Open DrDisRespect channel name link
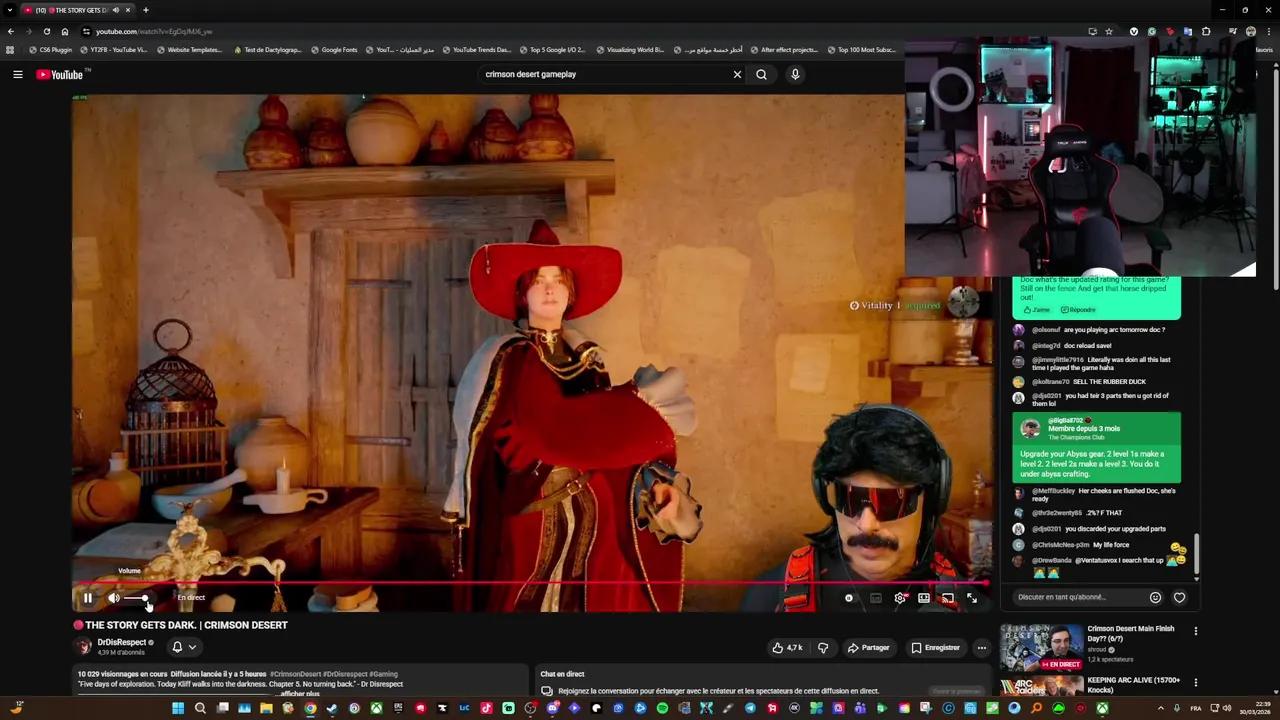 click(122, 642)
